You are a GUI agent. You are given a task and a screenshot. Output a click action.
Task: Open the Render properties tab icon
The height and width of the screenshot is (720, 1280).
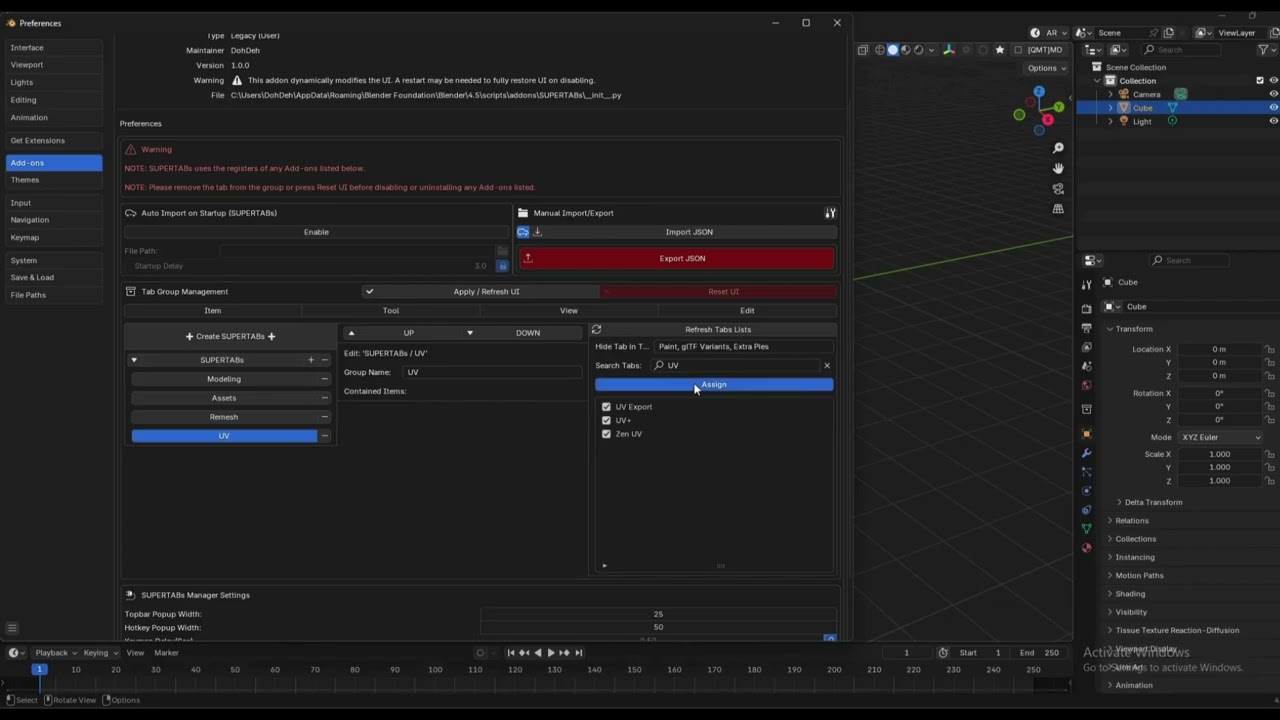(1087, 309)
